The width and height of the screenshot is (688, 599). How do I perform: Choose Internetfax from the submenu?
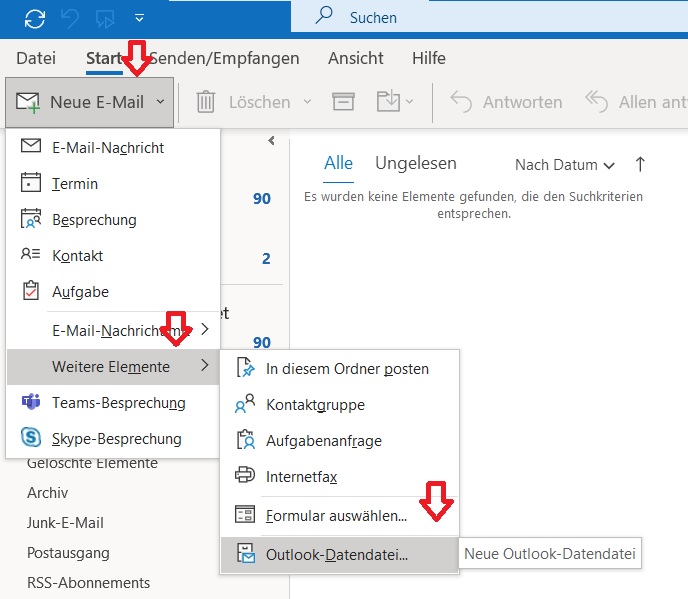coord(340,477)
